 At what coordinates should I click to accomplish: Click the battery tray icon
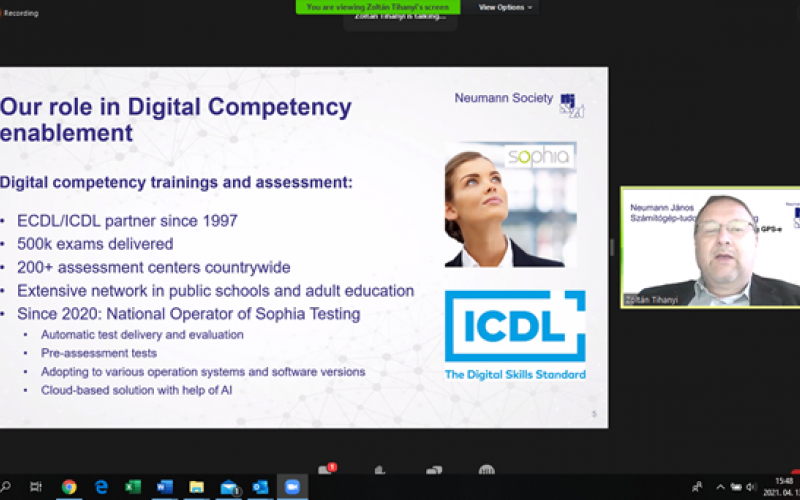[736, 487]
